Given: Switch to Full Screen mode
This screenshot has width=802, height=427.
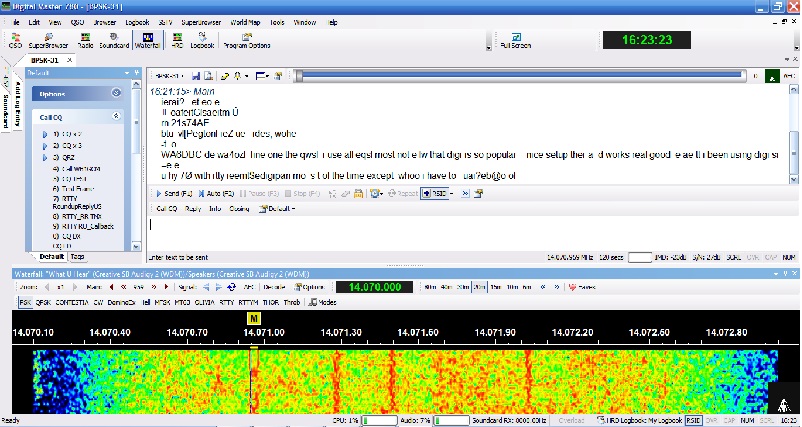Looking at the screenshot, I should (x=518, y=41).
